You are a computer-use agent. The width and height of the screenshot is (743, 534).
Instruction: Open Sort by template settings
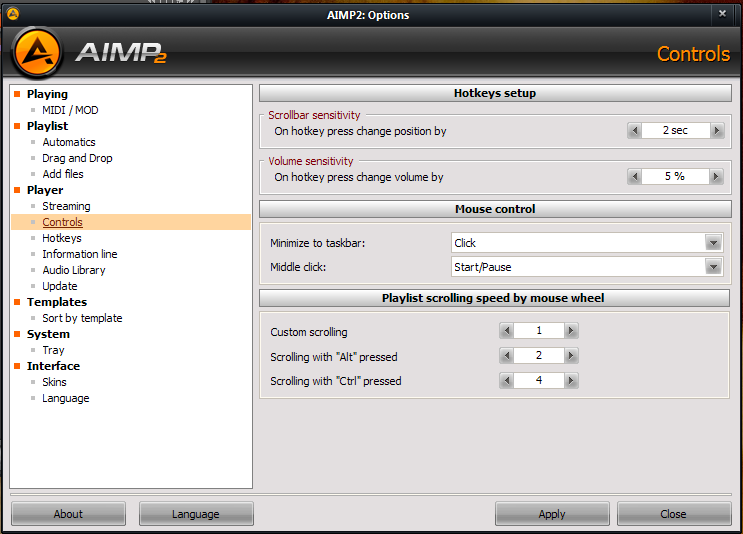82,318
